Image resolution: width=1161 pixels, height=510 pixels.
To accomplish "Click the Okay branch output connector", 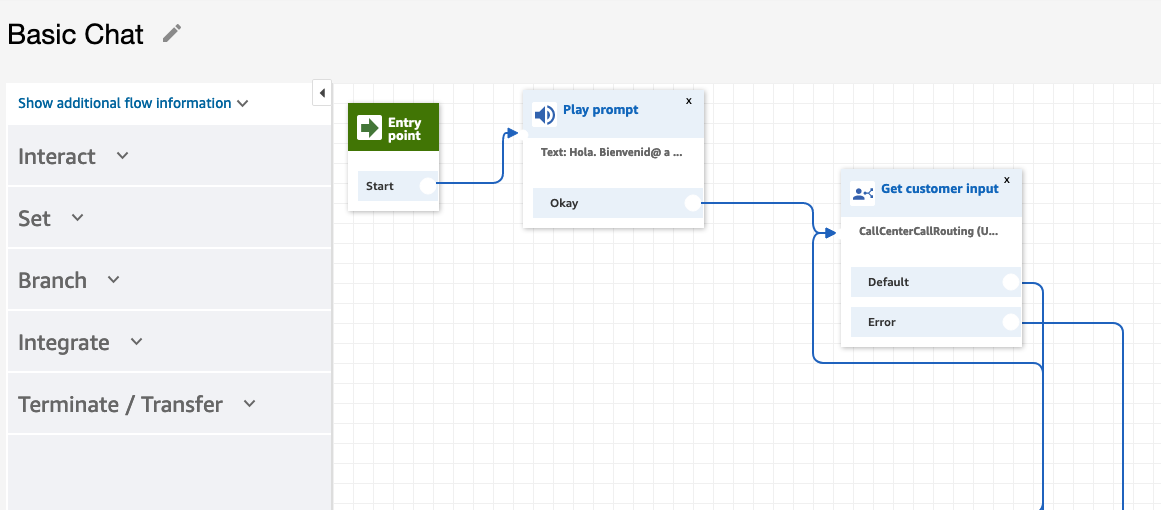I will (x=692, y=203).
